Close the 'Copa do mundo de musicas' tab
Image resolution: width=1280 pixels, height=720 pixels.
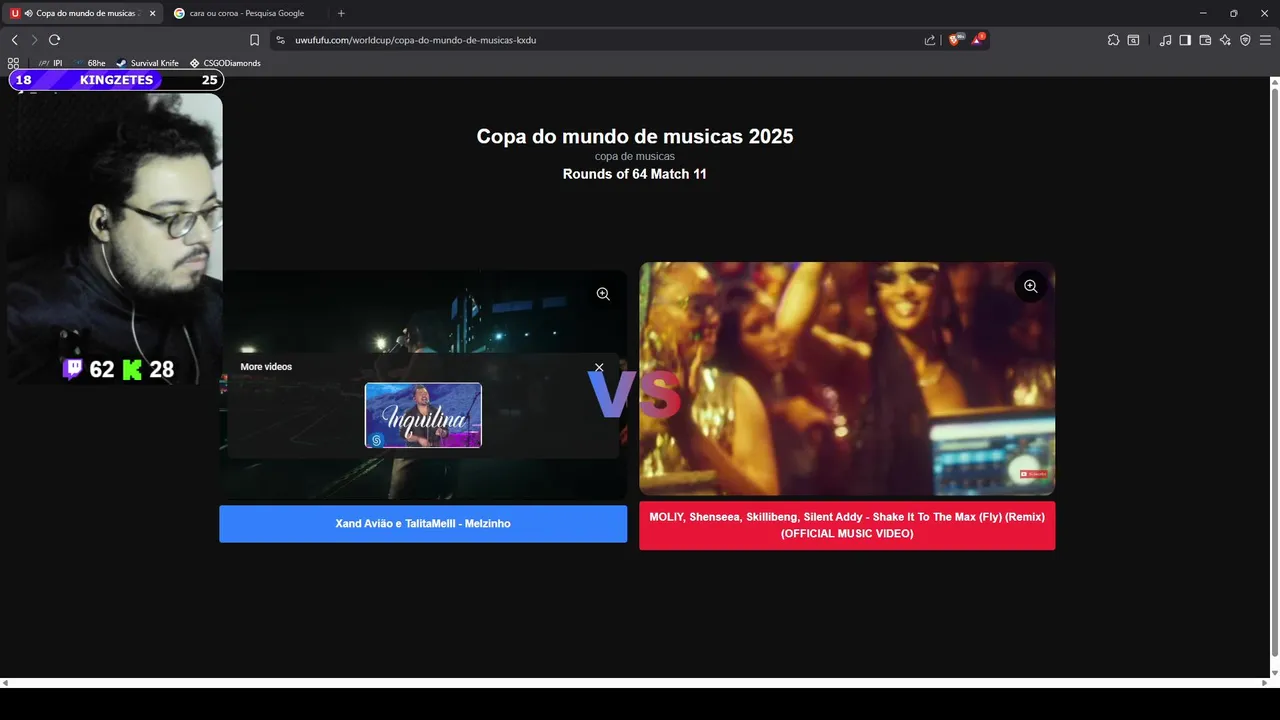[x=152, y=13]
